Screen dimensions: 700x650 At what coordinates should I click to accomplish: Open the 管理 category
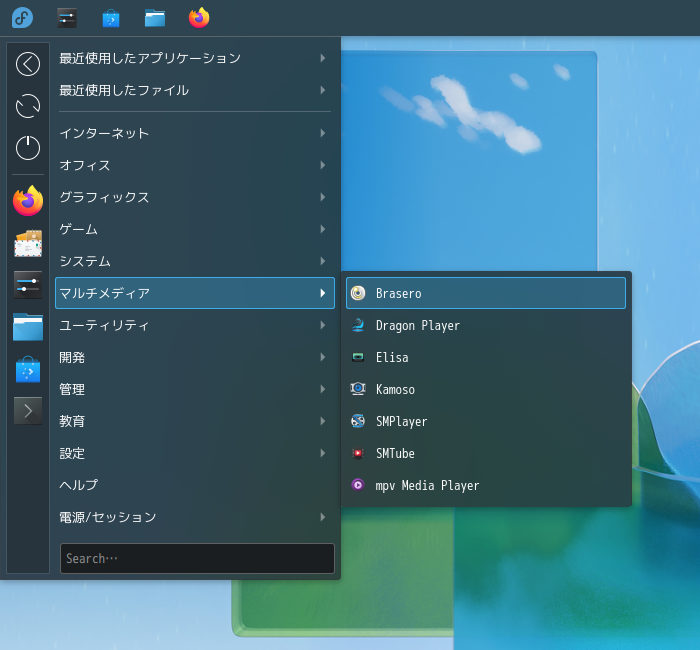click(x=195, y=389)
